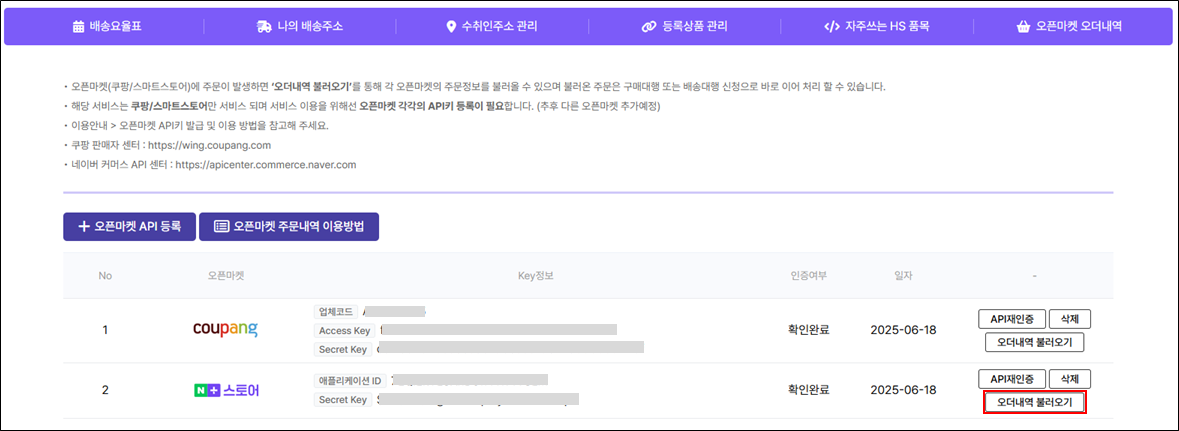This screenshot has width=1179, height=431.
Task: Open 등록상품 관리 menu item
Action: (x=695, y=27)
